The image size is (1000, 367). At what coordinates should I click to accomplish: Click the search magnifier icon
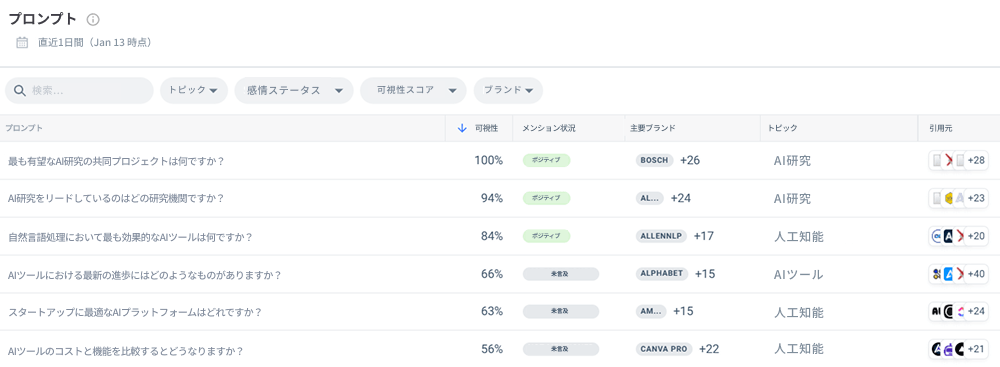pyautogui.click(x=19, y=91)
